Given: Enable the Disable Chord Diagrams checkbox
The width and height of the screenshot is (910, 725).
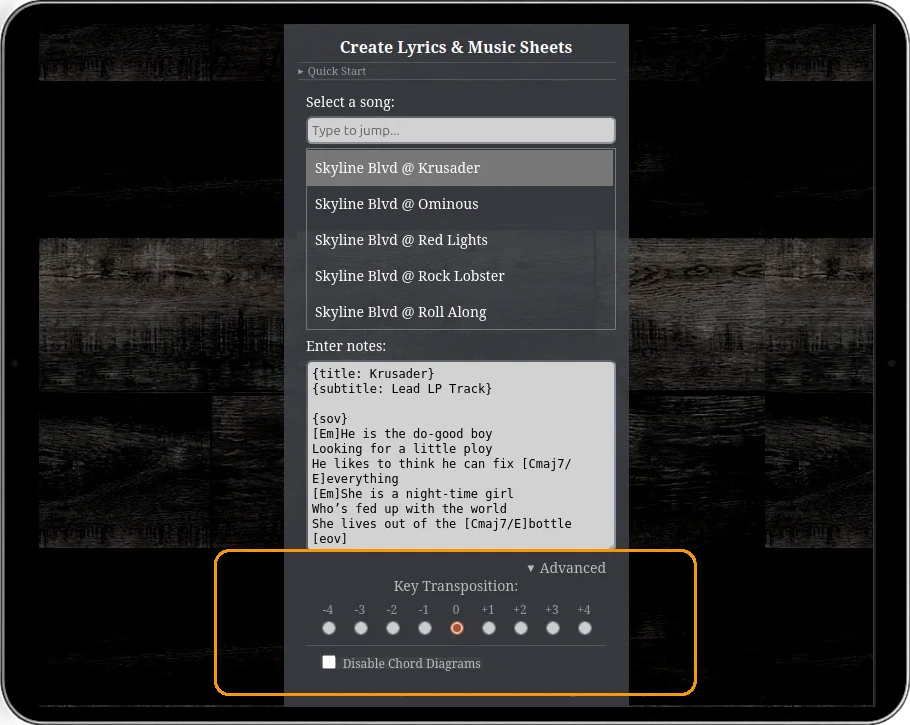Looking at the screenshot, I should [x=329, y=662].
